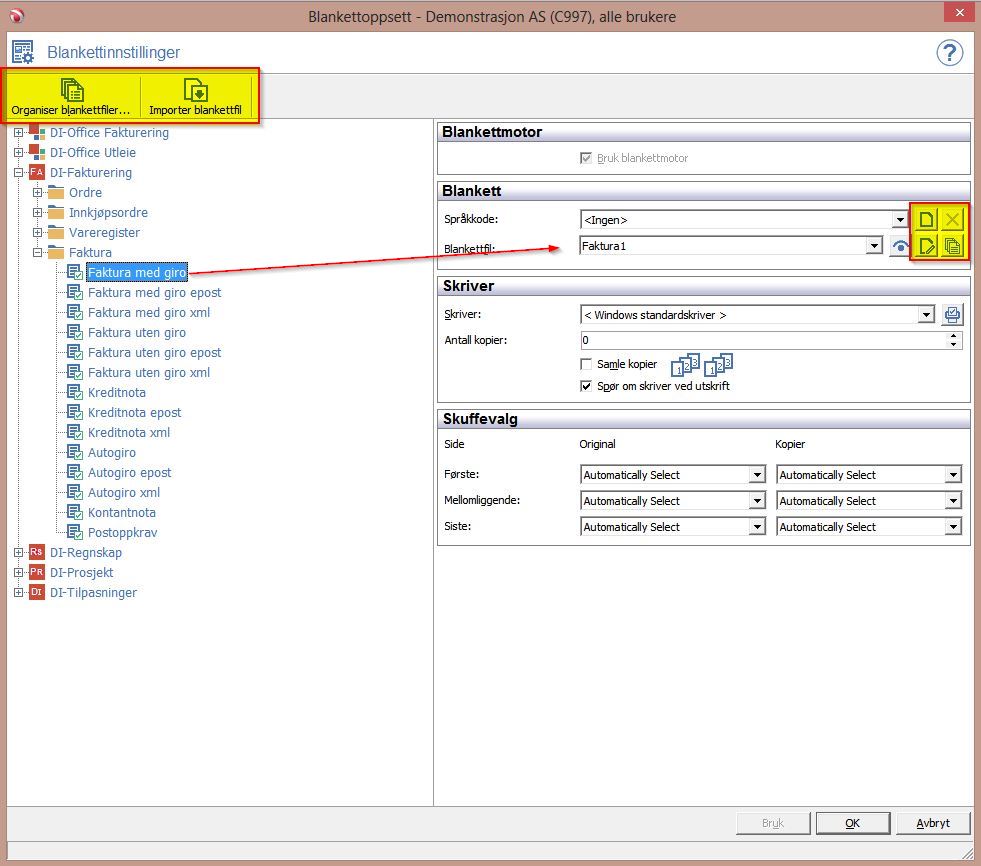981x866 pixels.
Task: Click the Avbryt button
Action: point(932,823)
